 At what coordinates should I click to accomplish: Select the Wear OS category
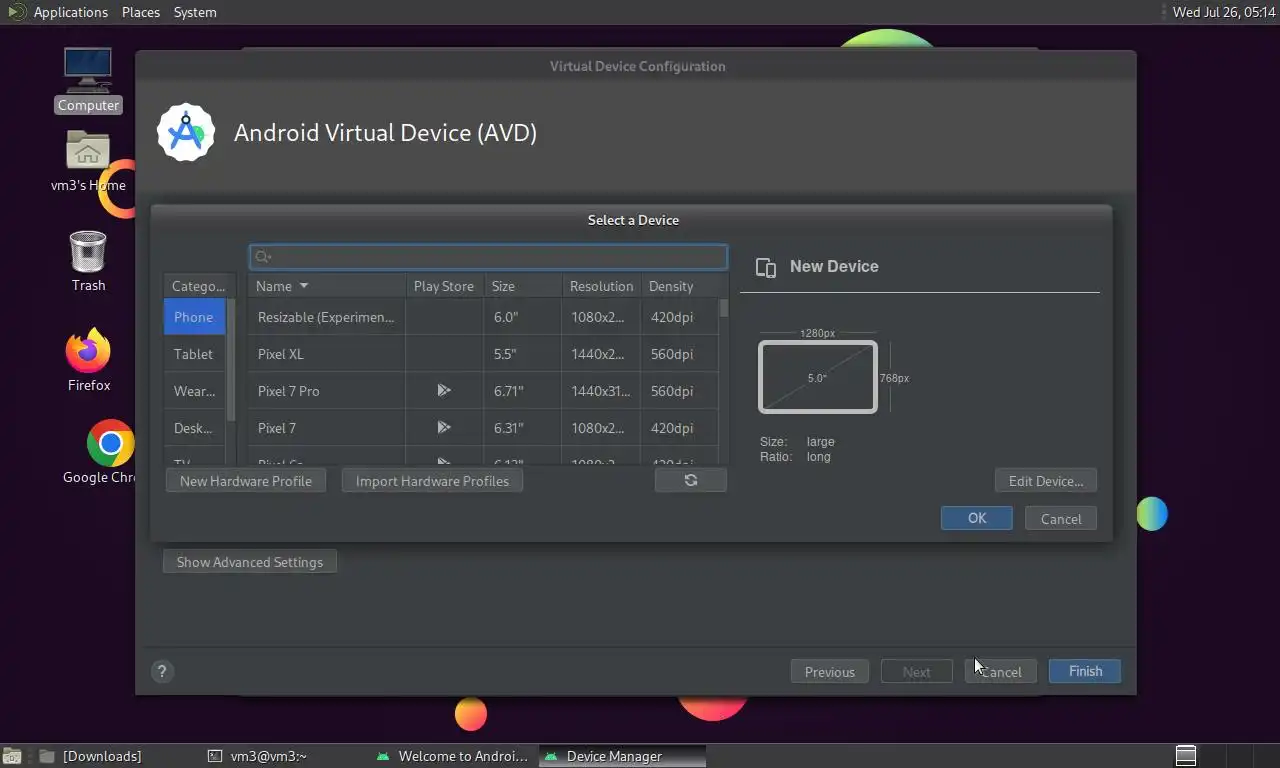pos(194,391)
